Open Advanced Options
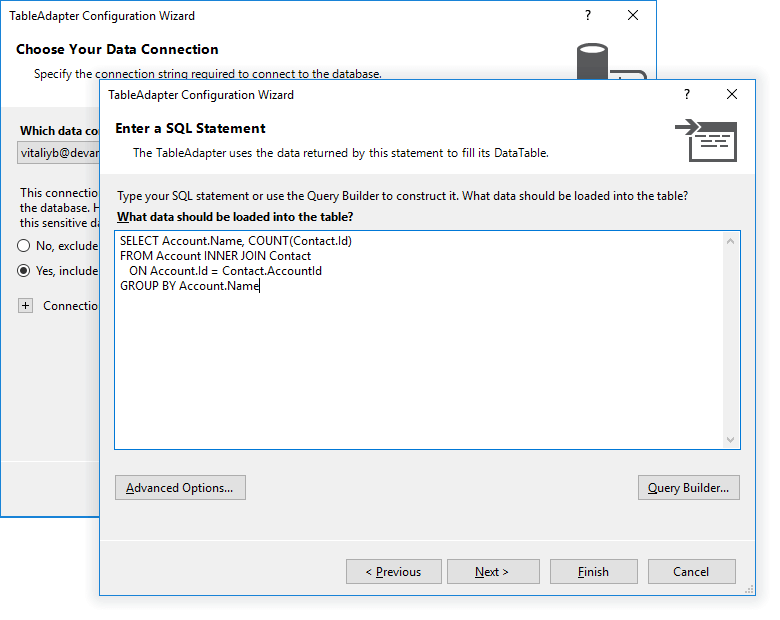780x620 pixels. coord(180,488)
